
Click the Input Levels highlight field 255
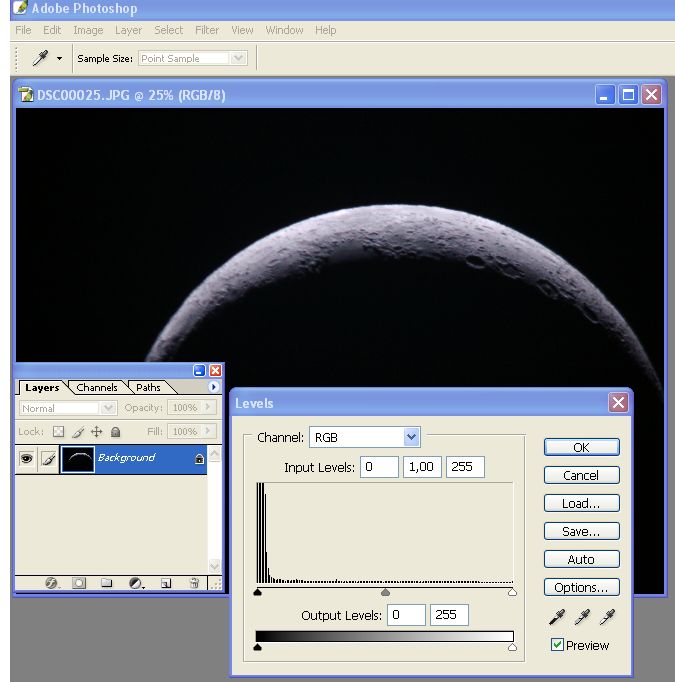click(x=465, y=467)
